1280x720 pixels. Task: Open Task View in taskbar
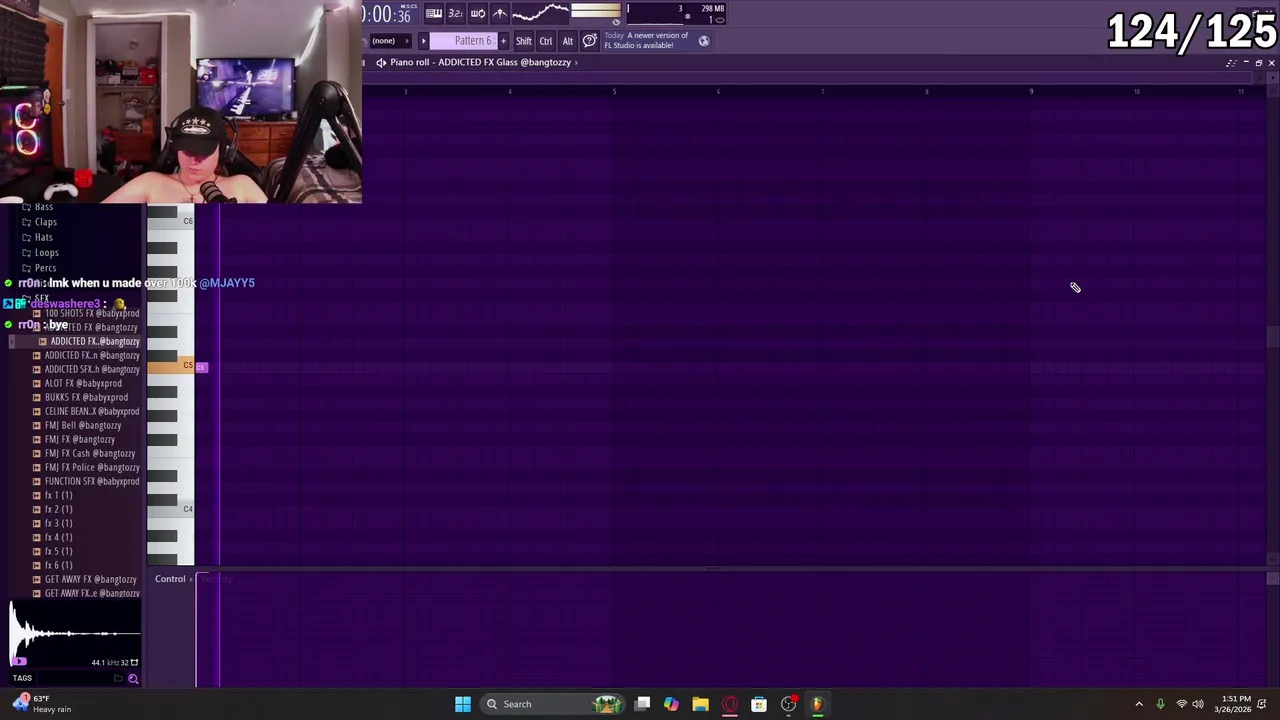(x=643, y=704)
